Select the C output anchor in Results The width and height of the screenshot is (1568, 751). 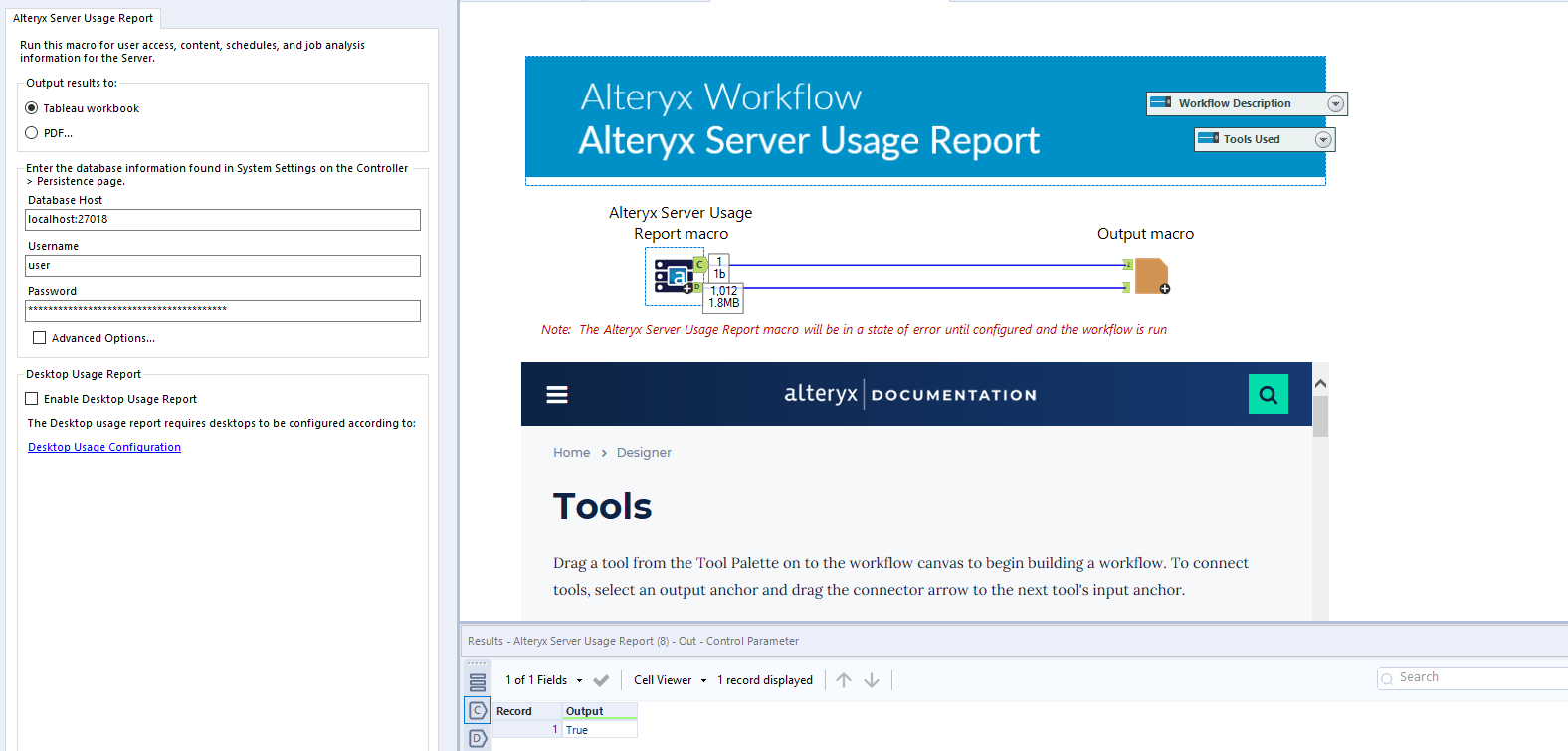[478, 710]
